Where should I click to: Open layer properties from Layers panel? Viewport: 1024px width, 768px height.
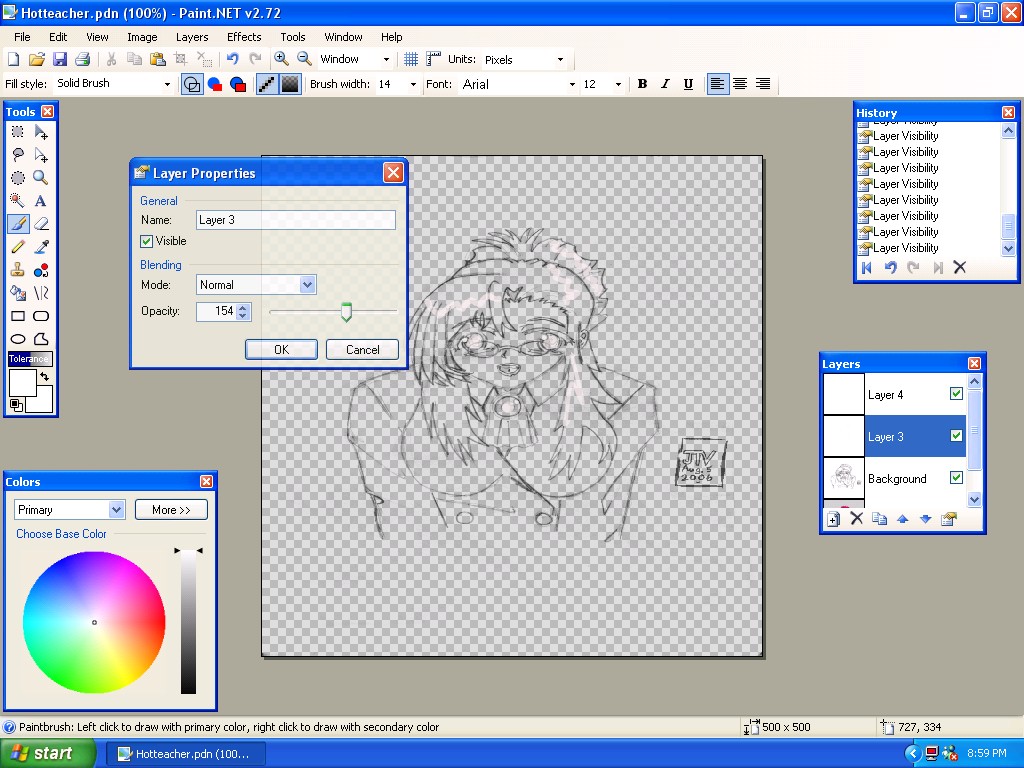pos(949,519)
